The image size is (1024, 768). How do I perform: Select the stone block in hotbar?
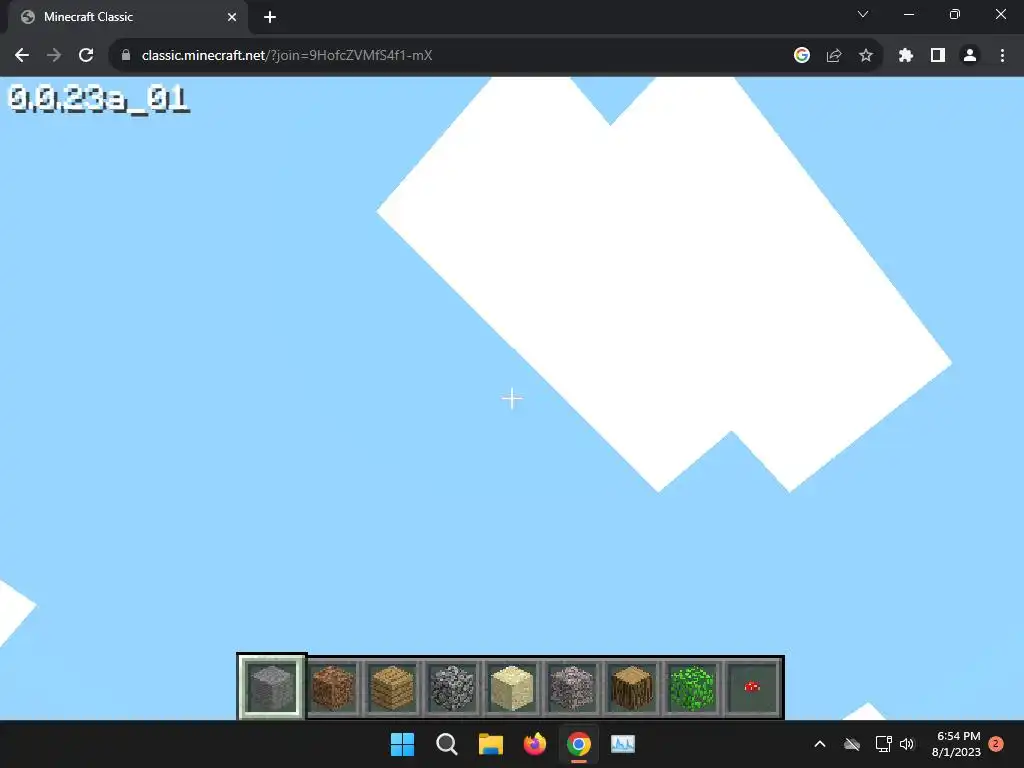[x=271, y=687]
